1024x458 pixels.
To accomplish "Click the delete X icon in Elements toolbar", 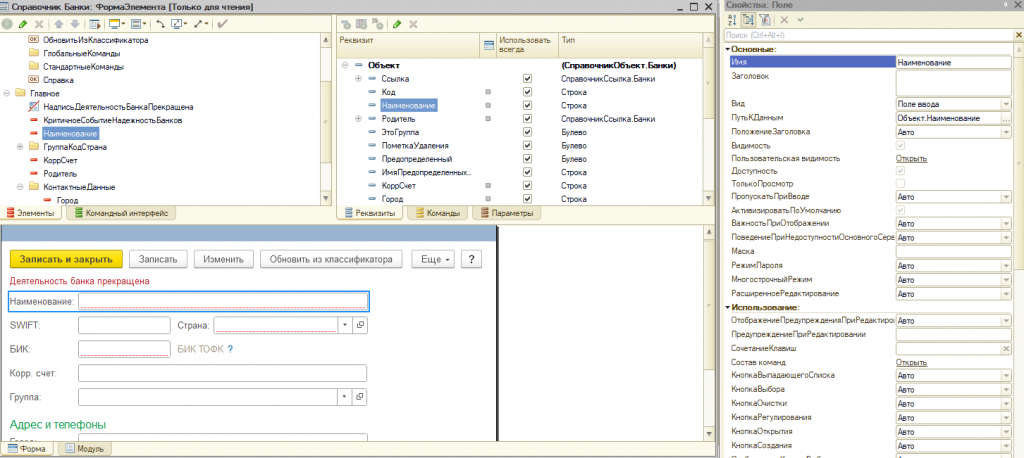I will pos(38,24).
